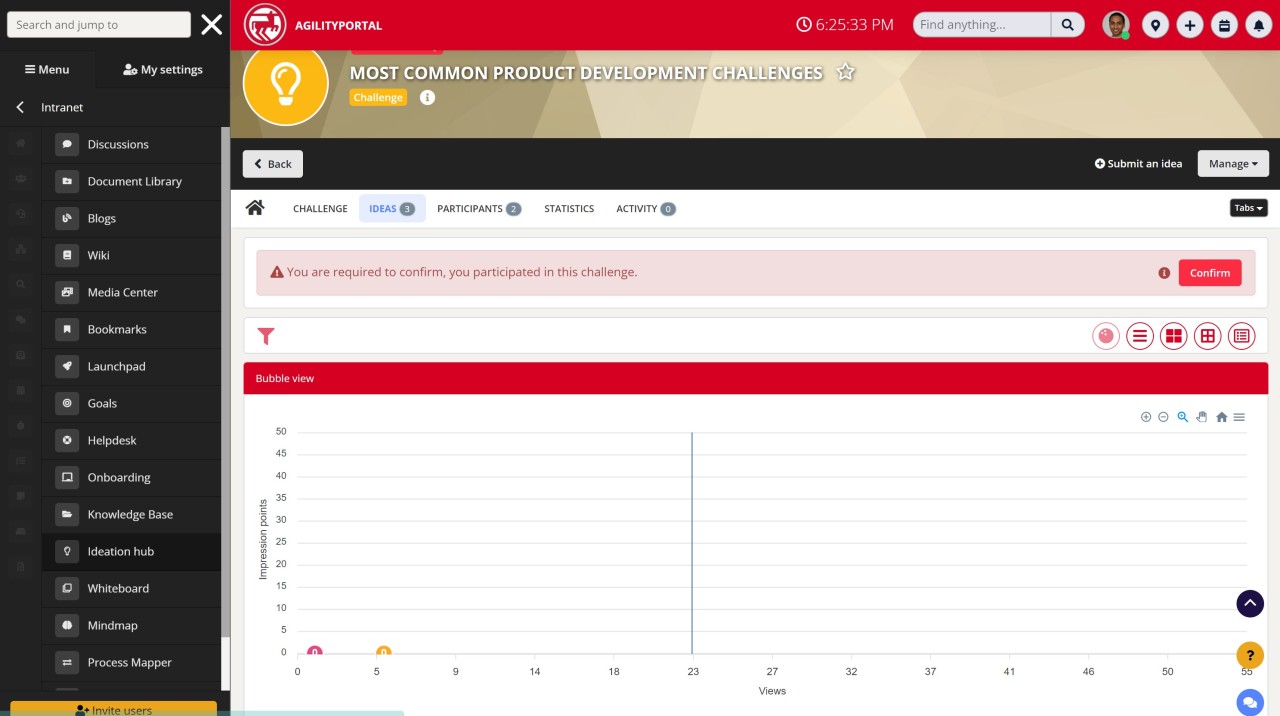Click the chart zoom-in plus icon
This screenshot has width=1280, height=716.
click(x=1146, y=417)
